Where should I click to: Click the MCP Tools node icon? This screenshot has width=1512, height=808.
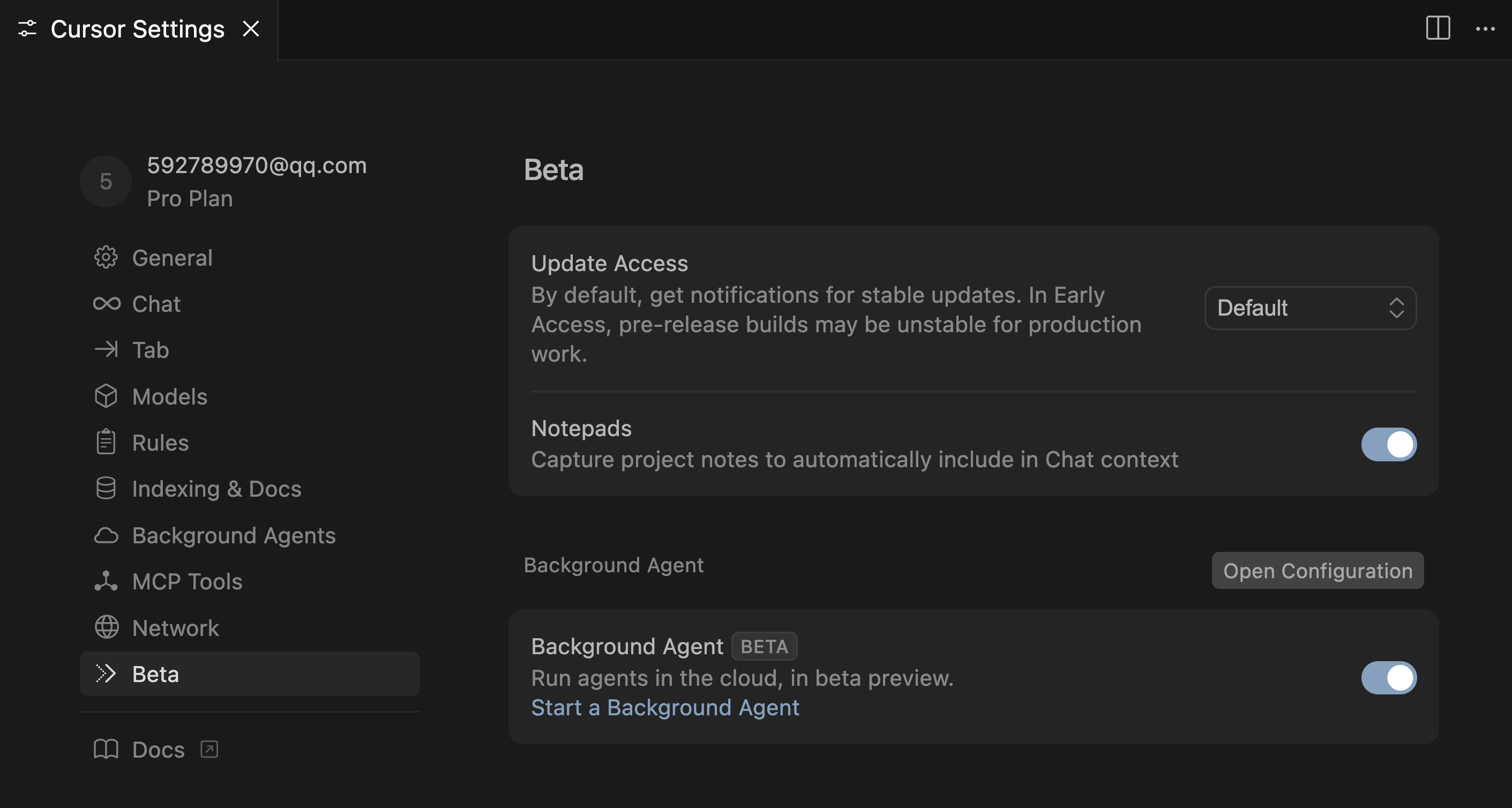[x=106, y=581]
